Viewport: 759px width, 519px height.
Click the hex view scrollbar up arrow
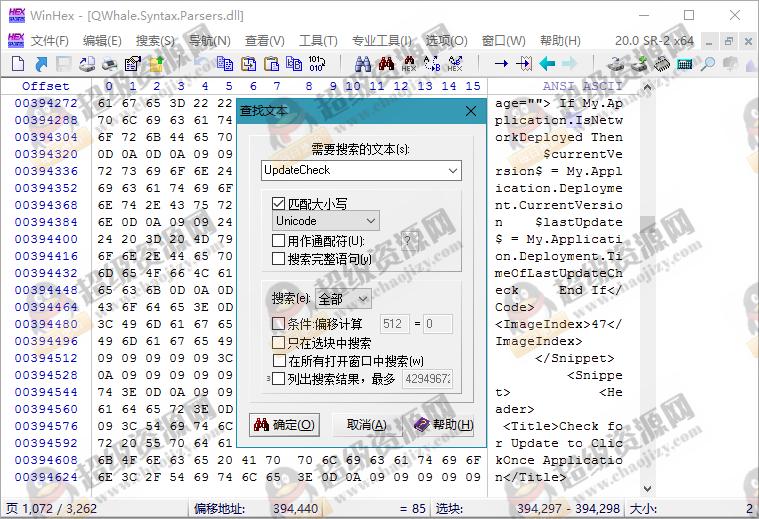pos(647,87)
